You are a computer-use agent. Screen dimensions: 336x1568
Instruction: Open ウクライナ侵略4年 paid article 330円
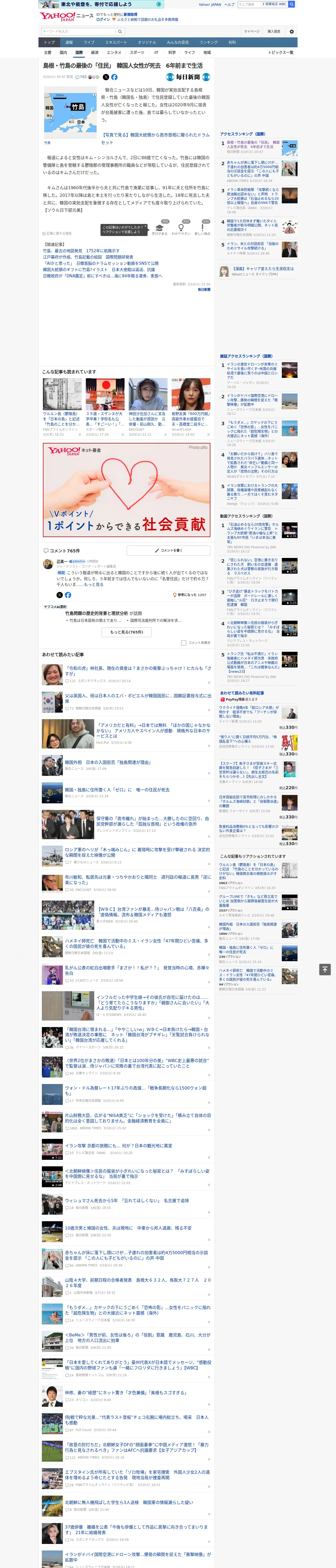tap(249, 712)
